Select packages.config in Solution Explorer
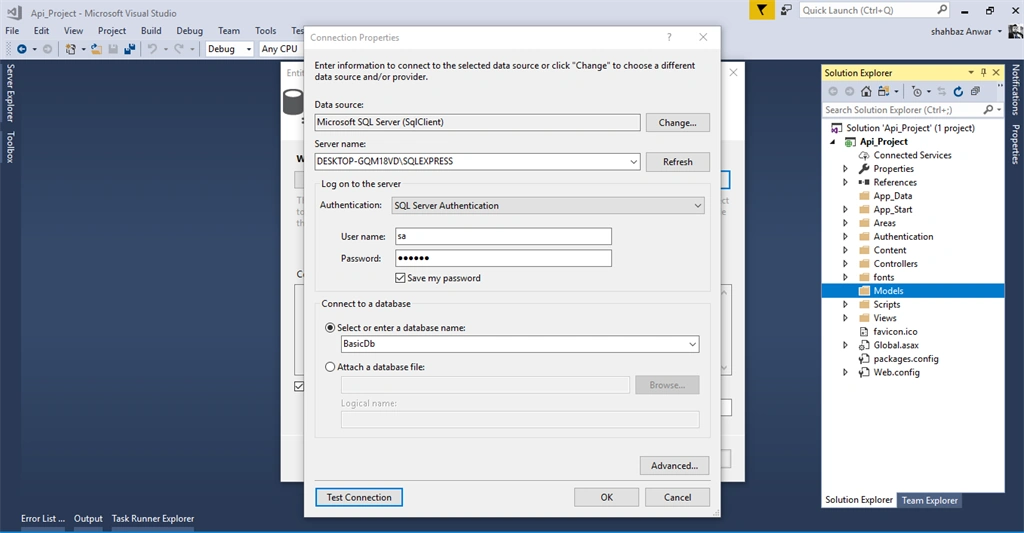This screenshot has width=1024, height=533. point(906,359)
